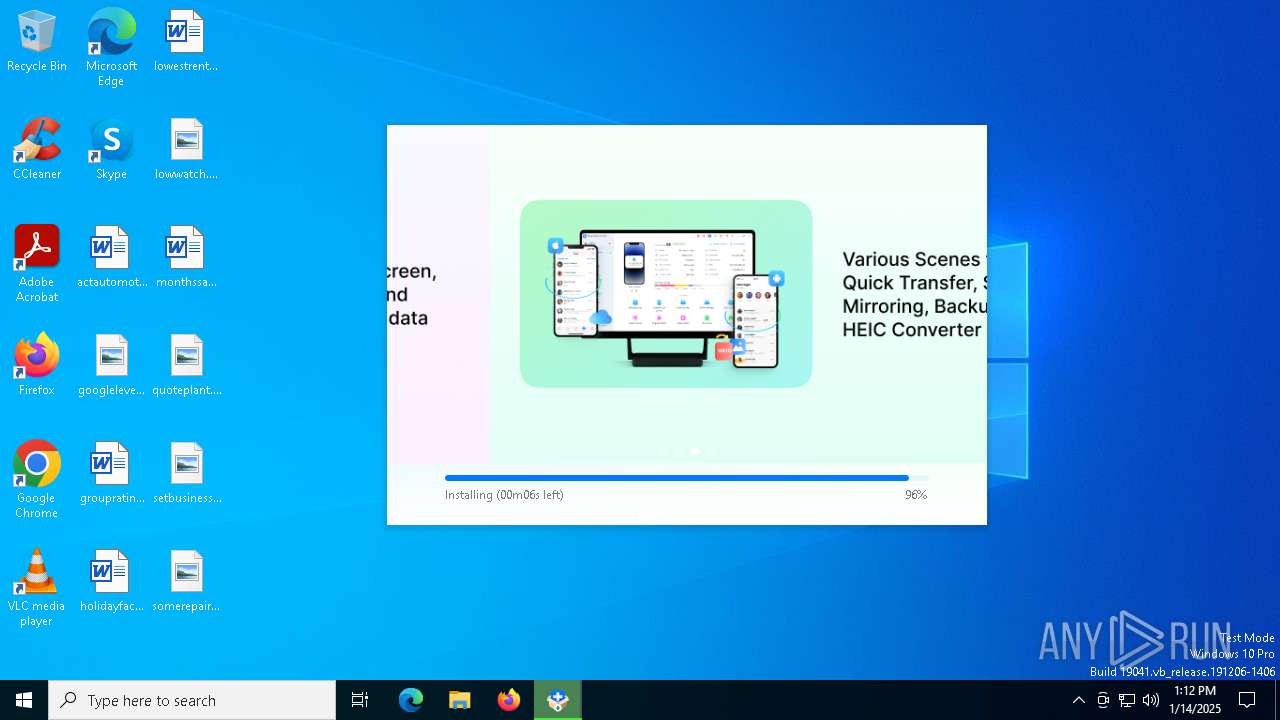Image resolution: width=1280 pixels, height=720 pixels.
Task: Open Adobe Acrobat shortcut
Action: 37,264
